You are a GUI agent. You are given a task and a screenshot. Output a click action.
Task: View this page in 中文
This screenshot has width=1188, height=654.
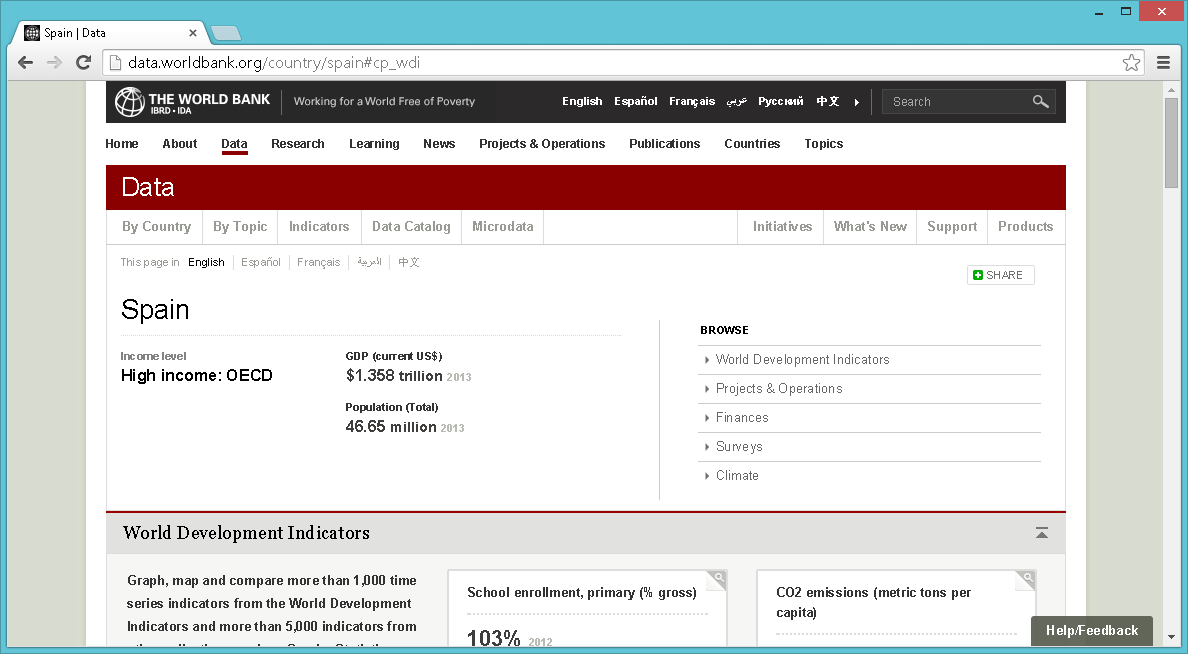408,262
